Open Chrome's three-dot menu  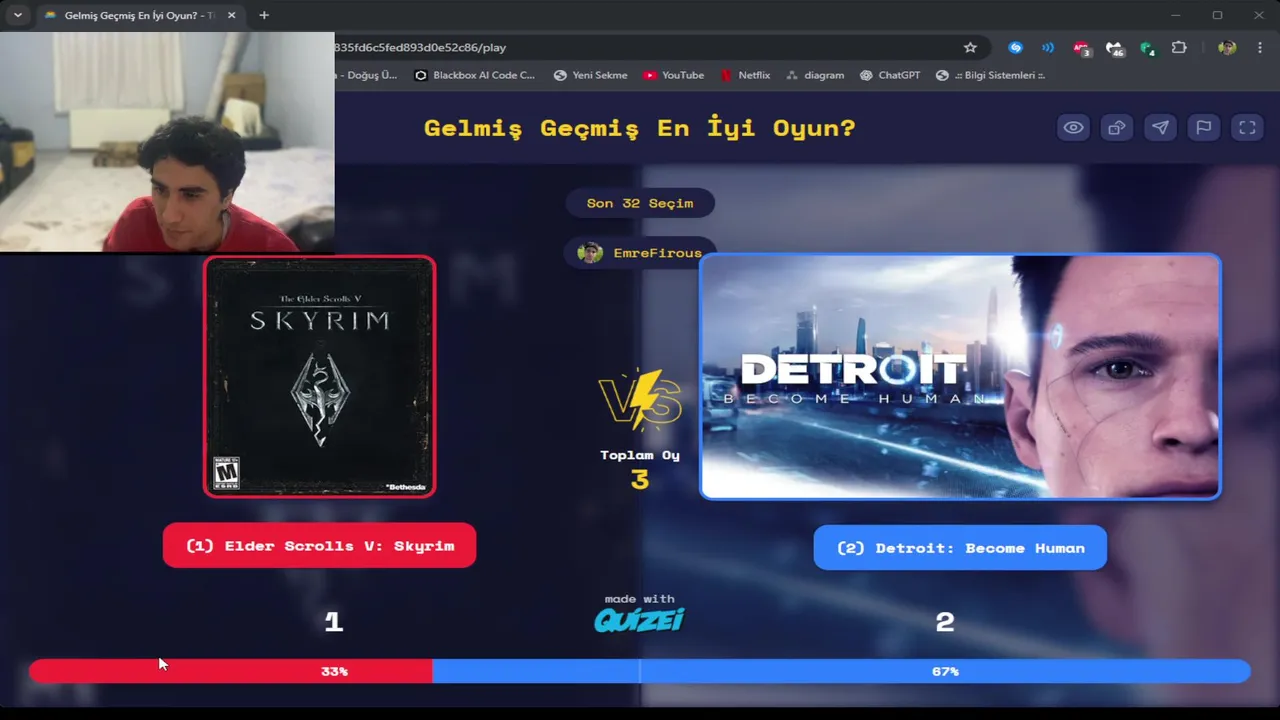point(1259,47)
